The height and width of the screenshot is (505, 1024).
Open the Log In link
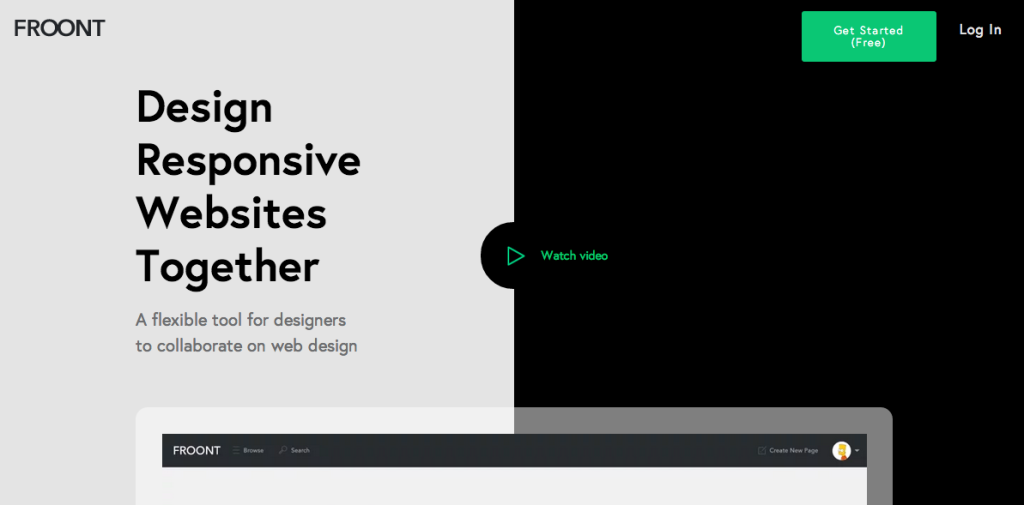(979, 30)
